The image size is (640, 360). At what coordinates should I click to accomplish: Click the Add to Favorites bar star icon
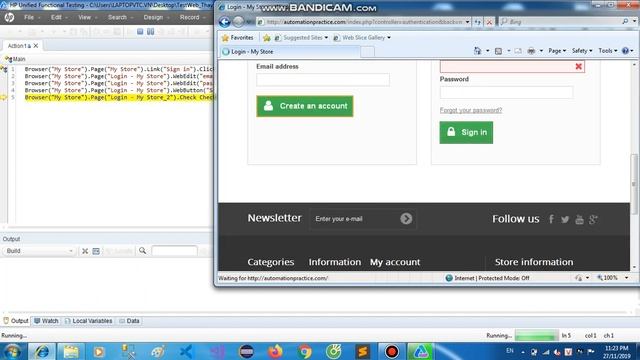267,38
